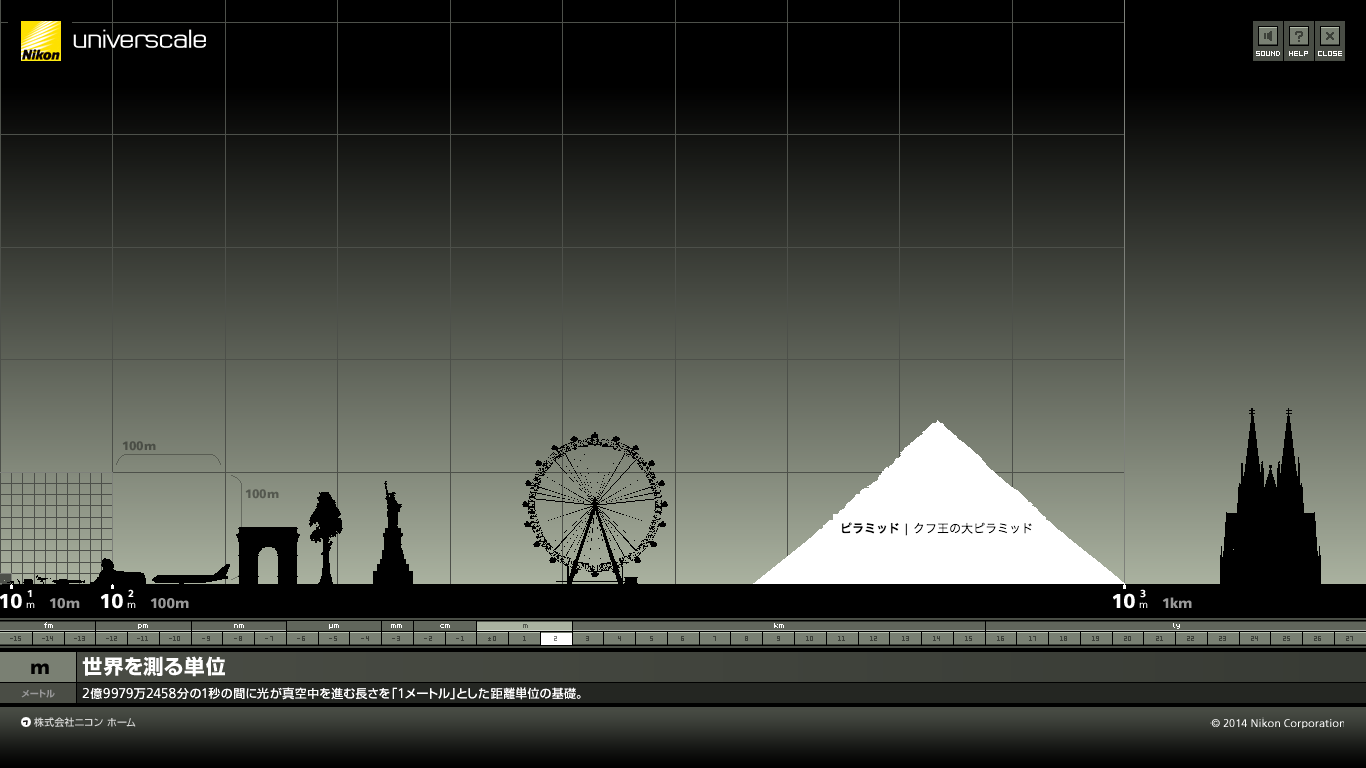
Task: Go to scale exponent -12
Action: point(111,638)
